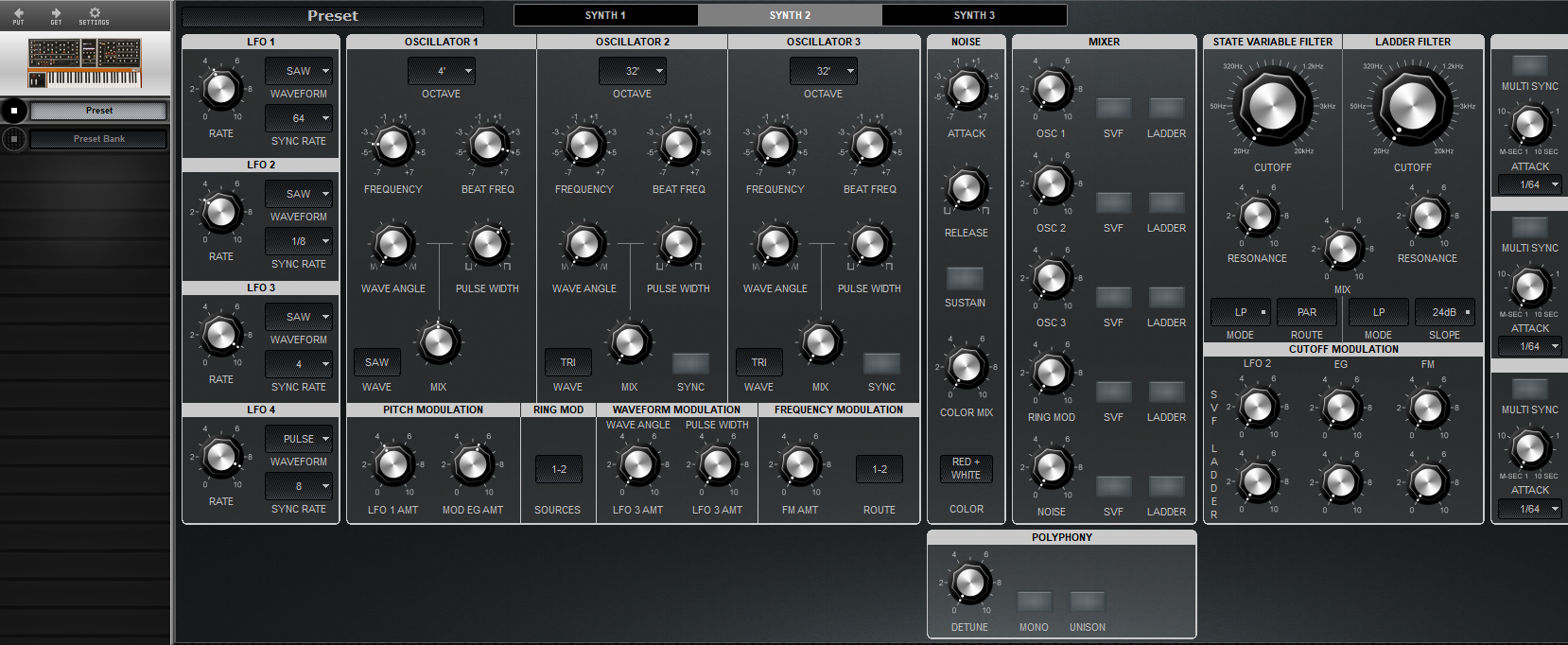Viewport: 1568px width, 645px height.
Task: Click the State Variable Filter cutoff knob
Action: (x=1272, y=105)
